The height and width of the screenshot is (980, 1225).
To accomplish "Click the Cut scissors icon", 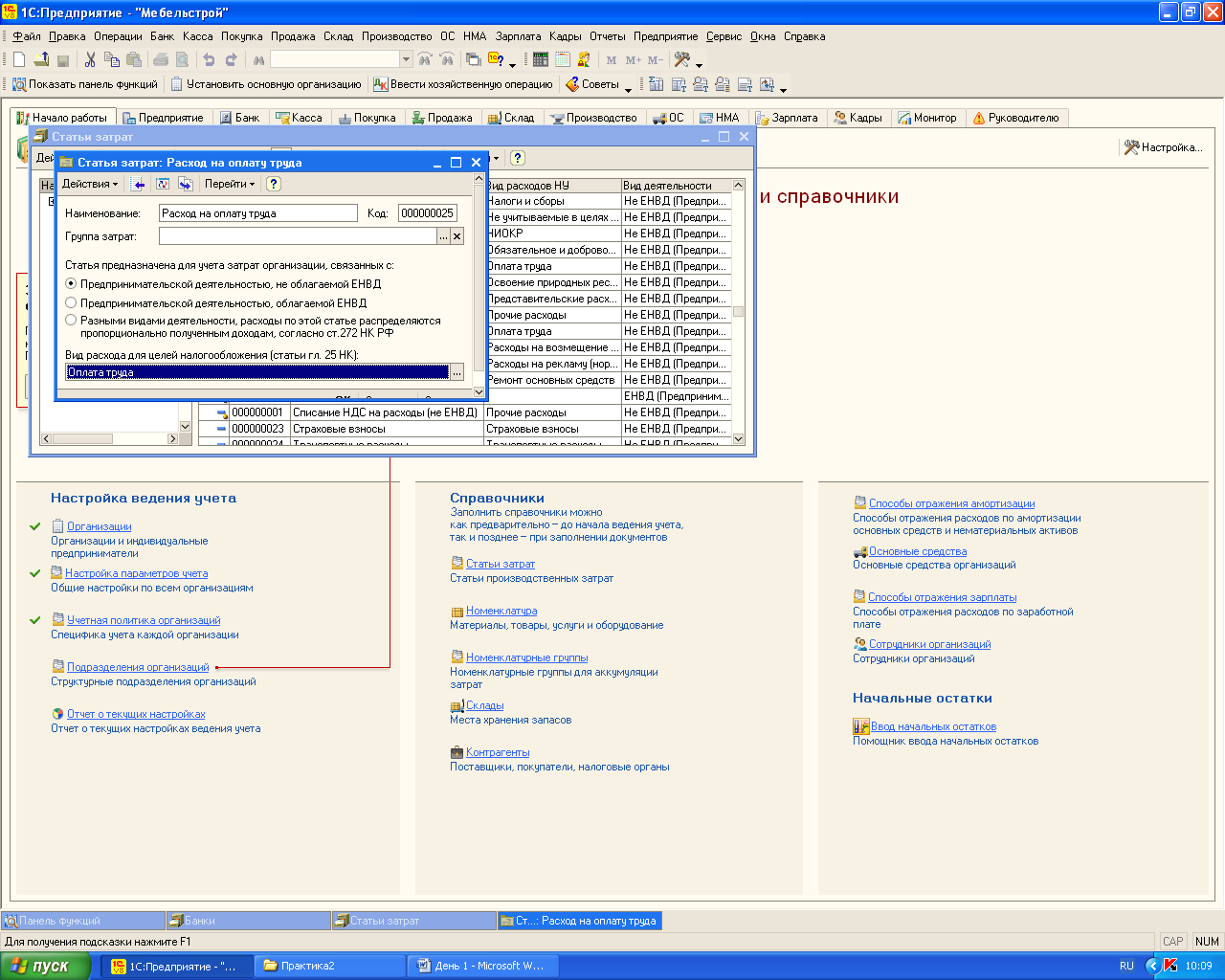I will tap(90, 59).
